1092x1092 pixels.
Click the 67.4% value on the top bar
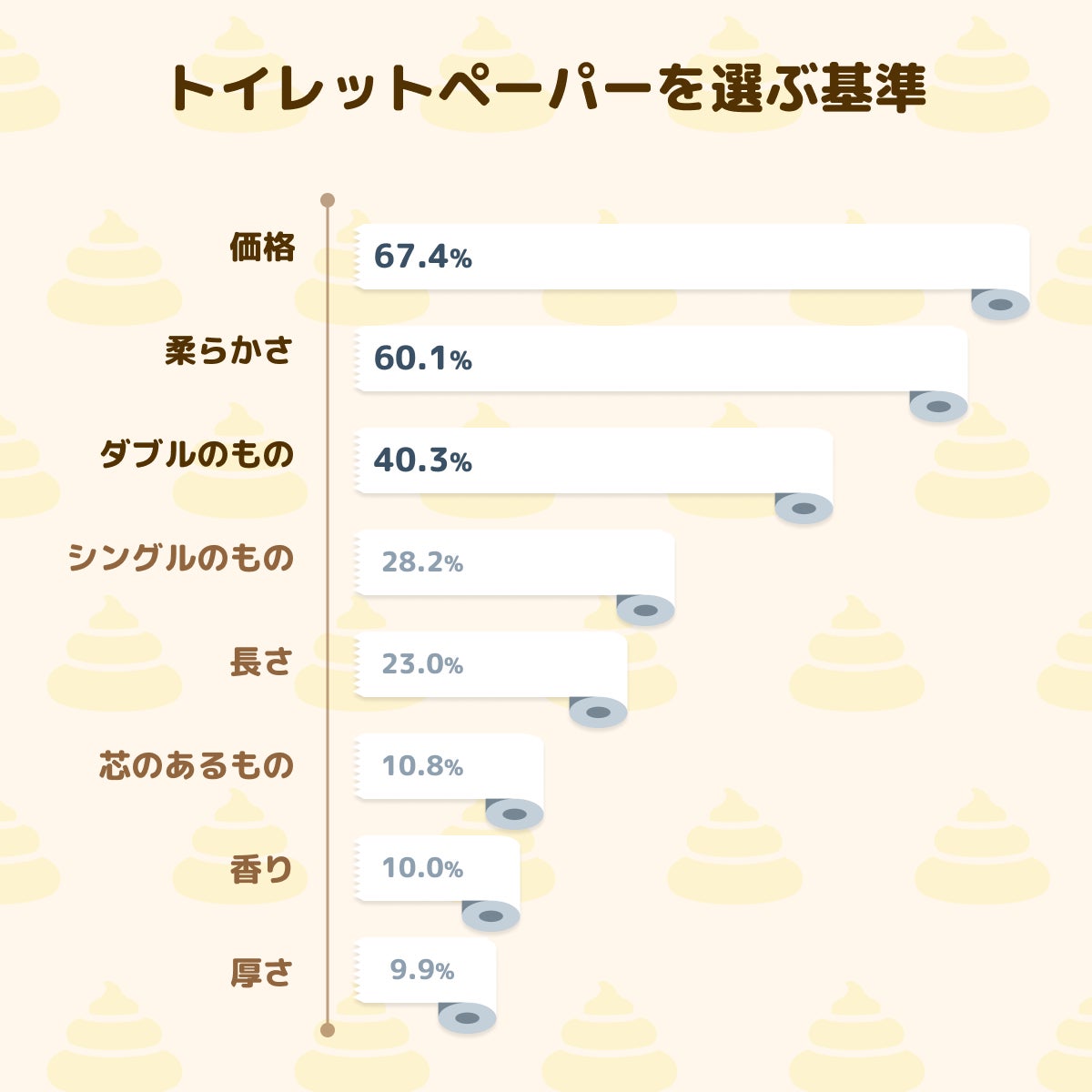(422, 258)
